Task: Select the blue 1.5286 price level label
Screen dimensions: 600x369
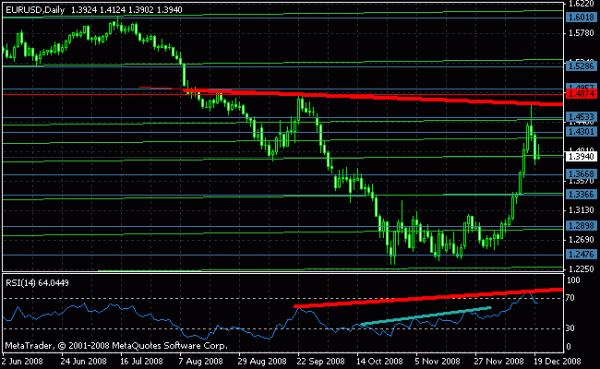Action: pos(581,66)
